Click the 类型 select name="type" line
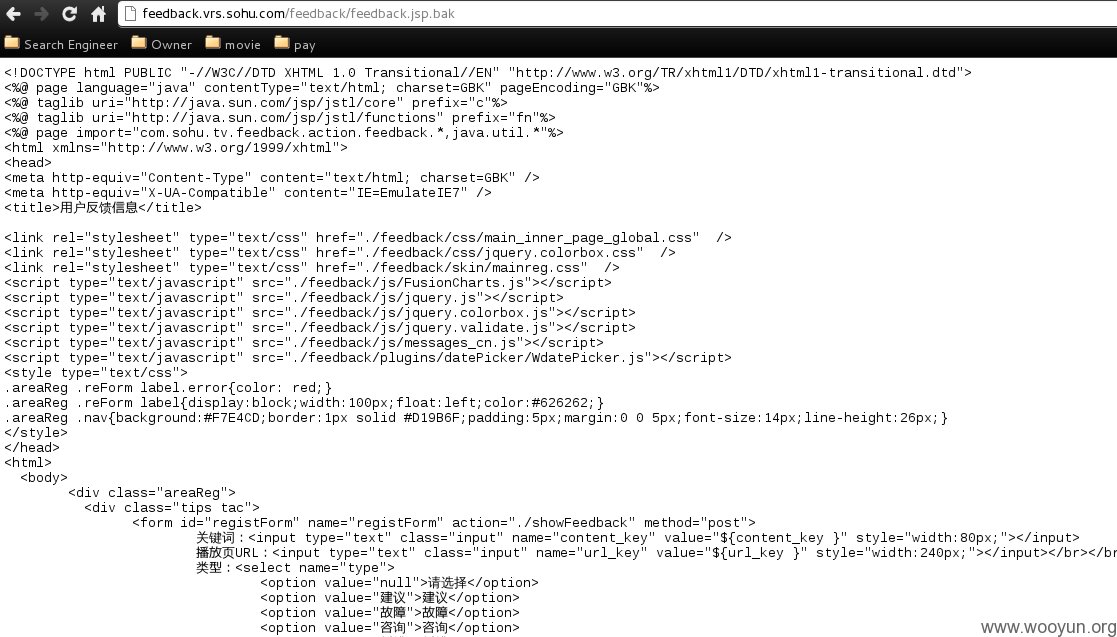The image size is (1117, 637). point(295,567)
